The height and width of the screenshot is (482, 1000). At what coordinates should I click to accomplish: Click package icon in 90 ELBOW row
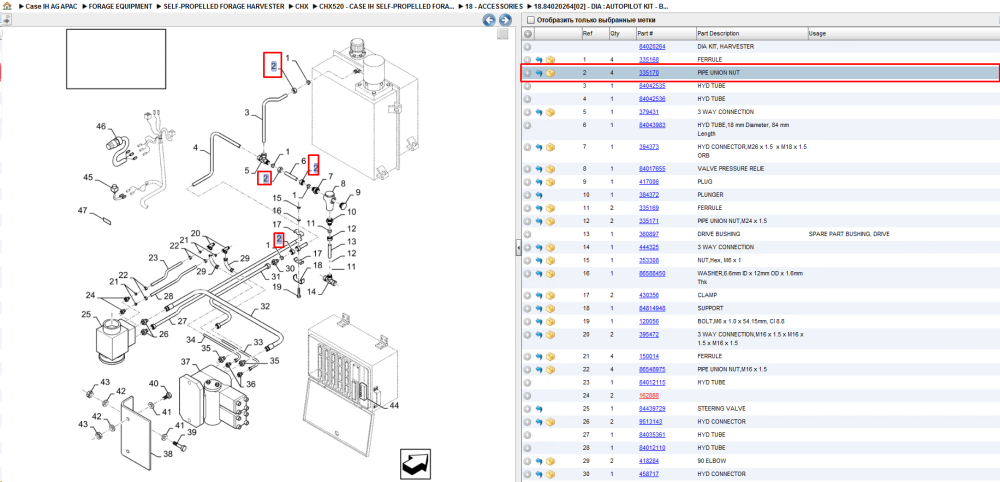pos(550,460)
